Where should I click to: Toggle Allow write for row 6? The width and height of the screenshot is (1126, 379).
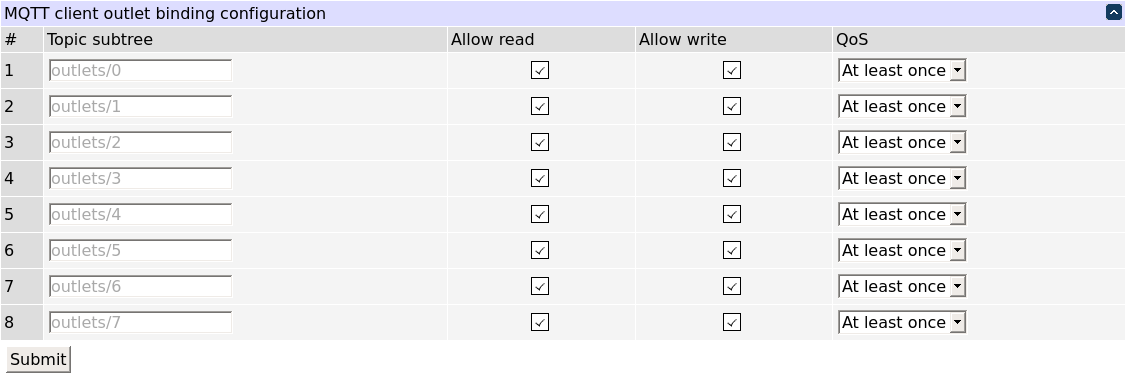pyautogui.click(x=732, y=250)
